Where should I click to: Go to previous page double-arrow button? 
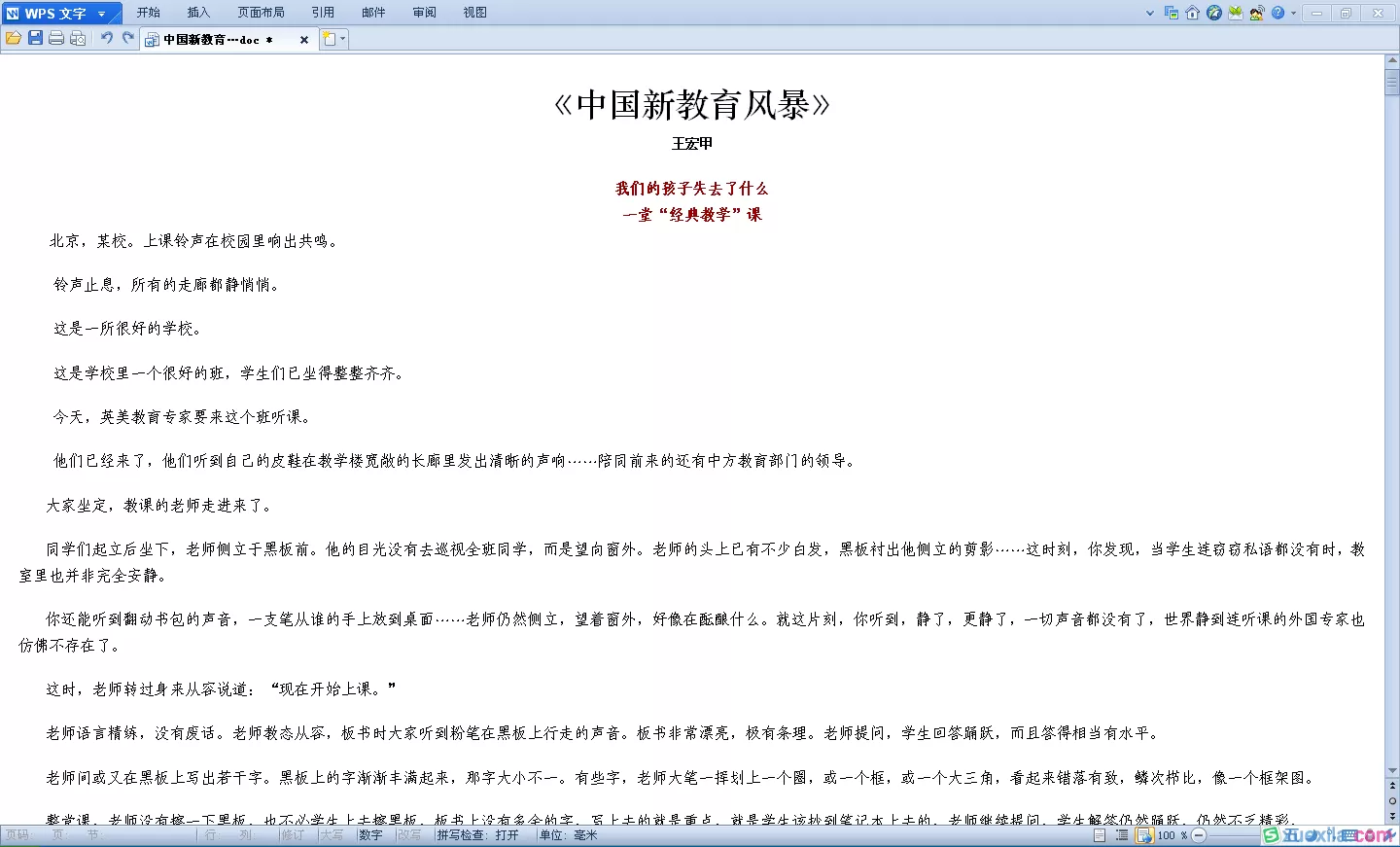tap(1392, 786)
